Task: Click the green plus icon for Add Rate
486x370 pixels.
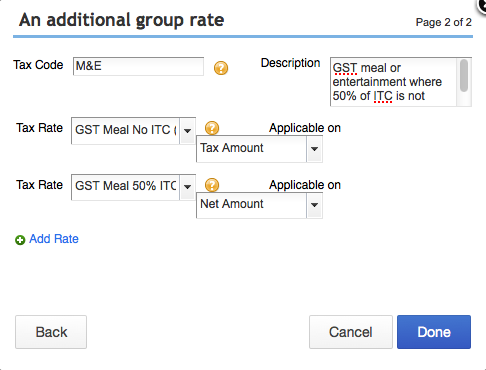Action: [20, 240]
